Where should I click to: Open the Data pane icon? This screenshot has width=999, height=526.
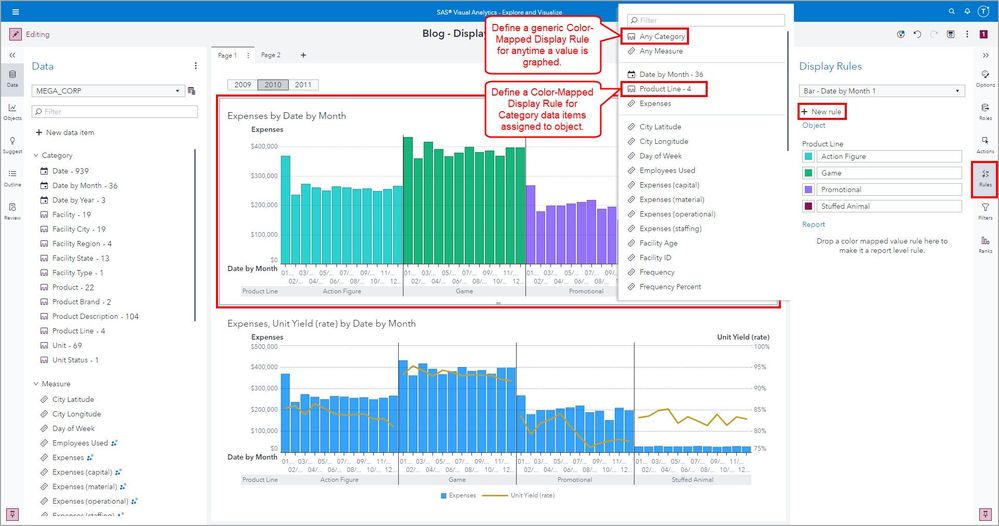12,79
